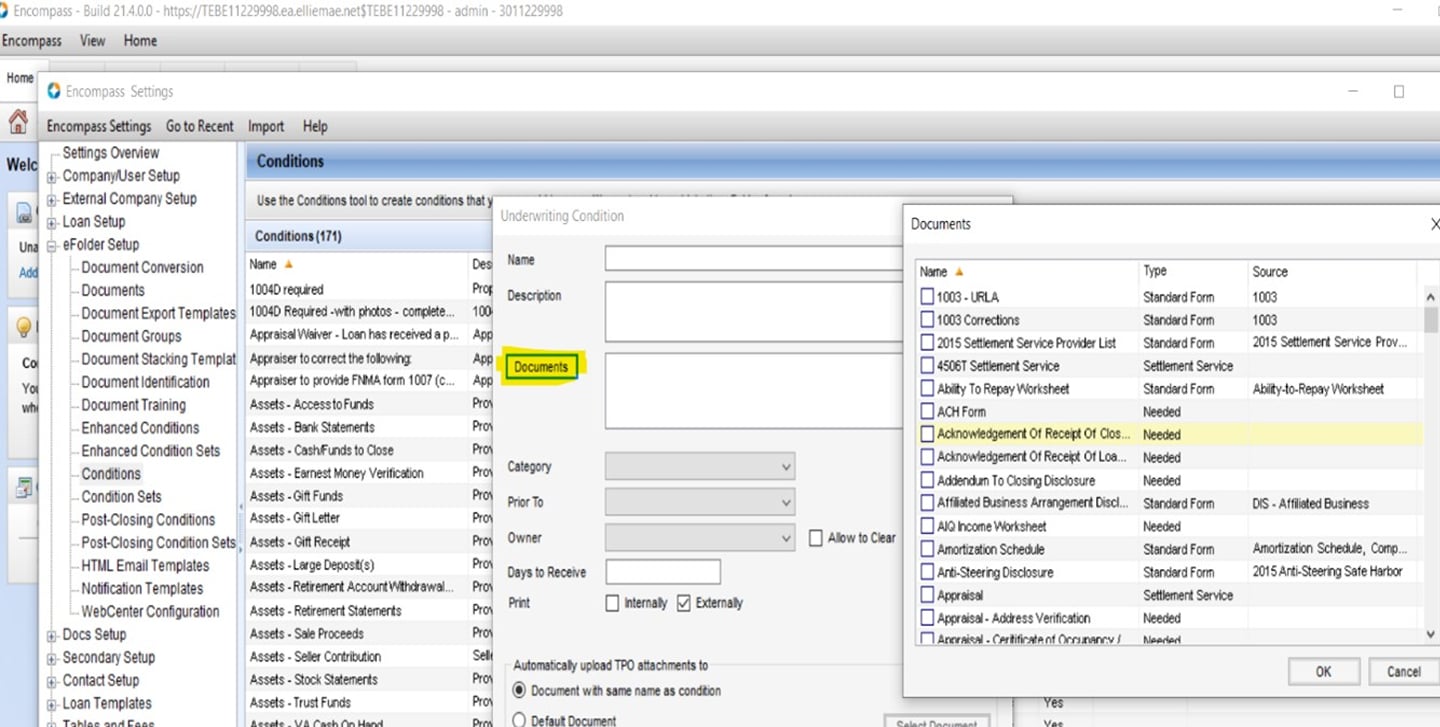Check the 1003 - URLA document checkbox
1440x727 pixels.
click(x=927, y=297)
